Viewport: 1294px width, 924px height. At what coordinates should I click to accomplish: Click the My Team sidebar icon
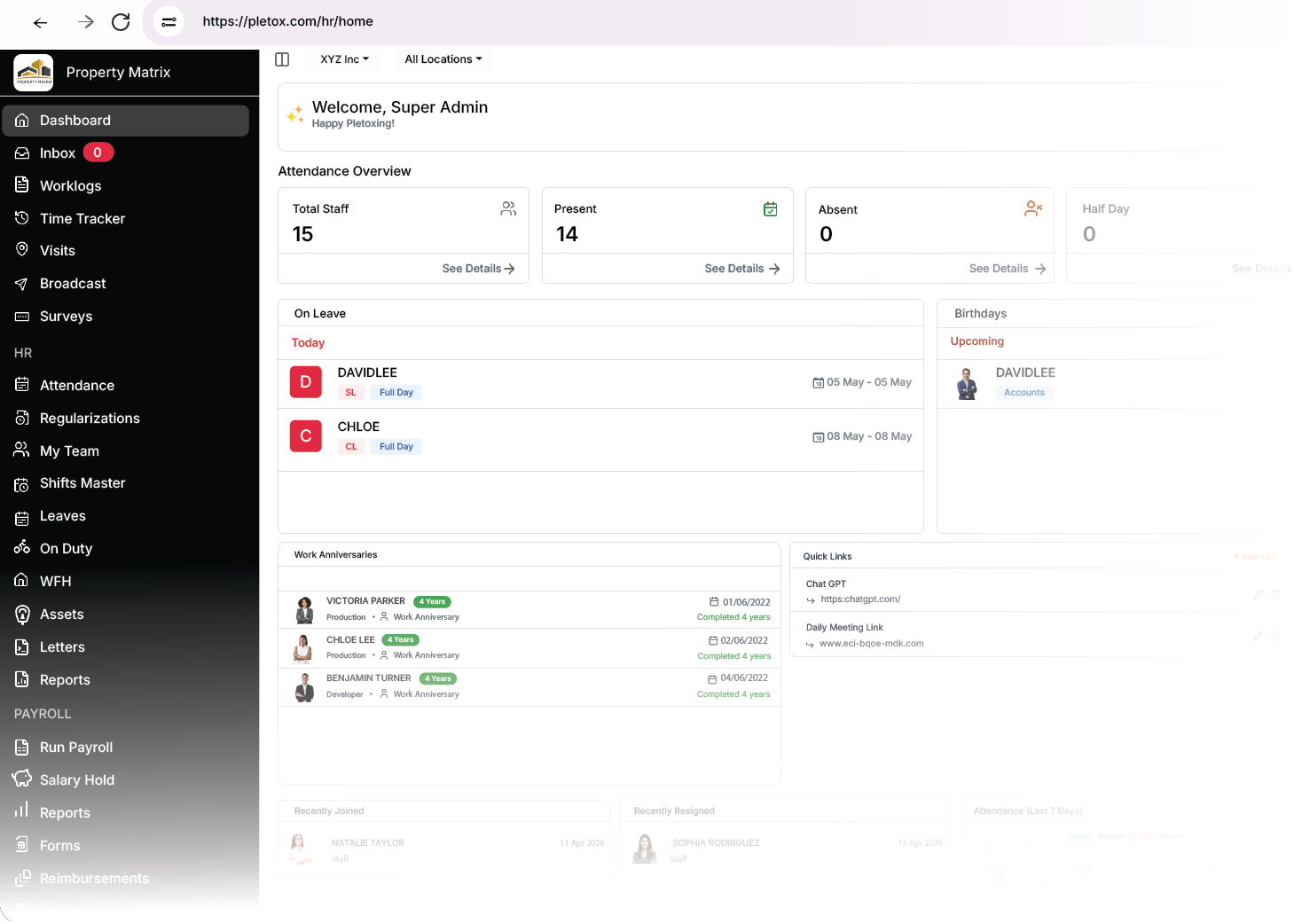click(21, 450)
